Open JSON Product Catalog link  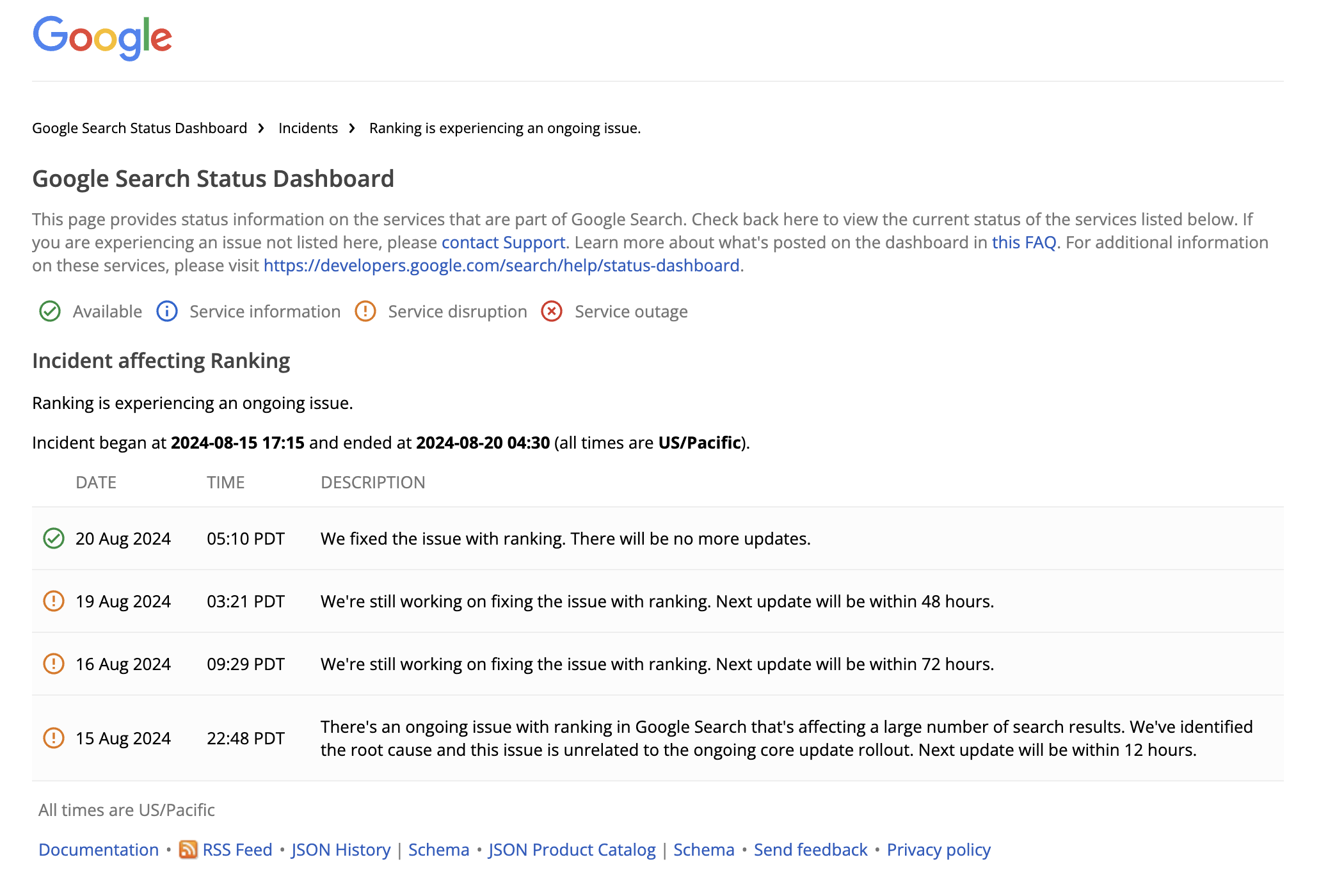pyautogui.click(x=572, y=850)
